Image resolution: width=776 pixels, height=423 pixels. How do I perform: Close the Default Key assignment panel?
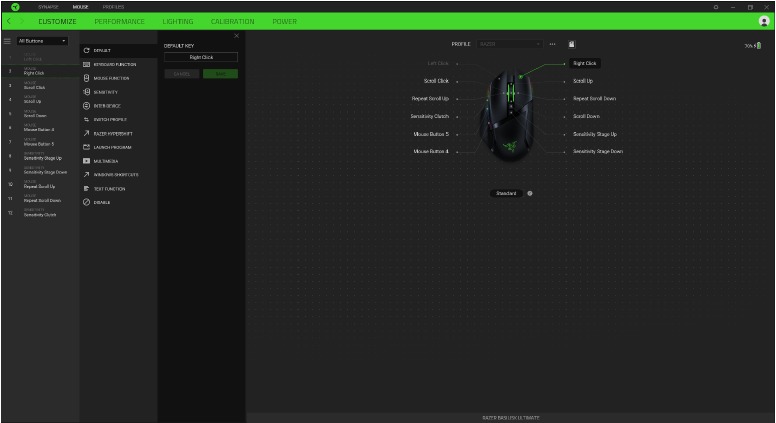pyautogui.click(x=237, y=36)
